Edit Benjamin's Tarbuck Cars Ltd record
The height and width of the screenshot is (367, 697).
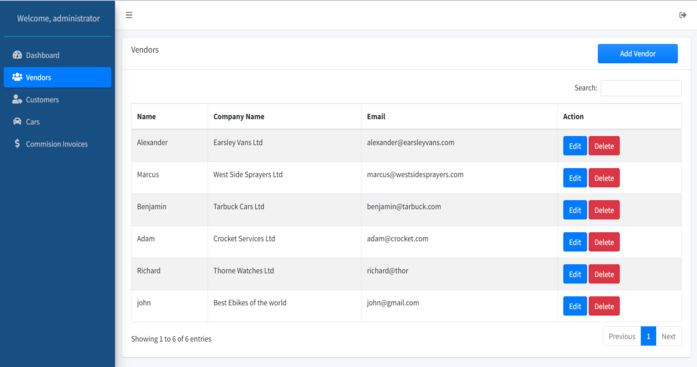575,210
